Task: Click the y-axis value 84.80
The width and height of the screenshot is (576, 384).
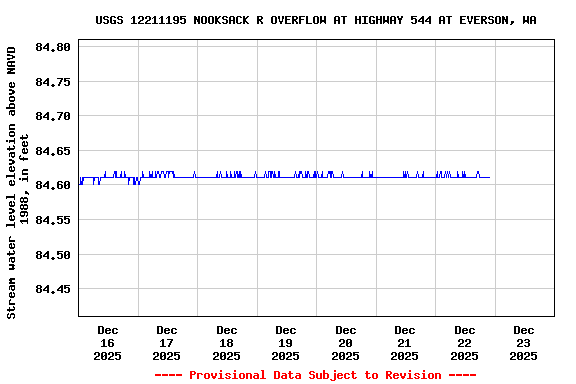Action: click(x=53, y=47)
